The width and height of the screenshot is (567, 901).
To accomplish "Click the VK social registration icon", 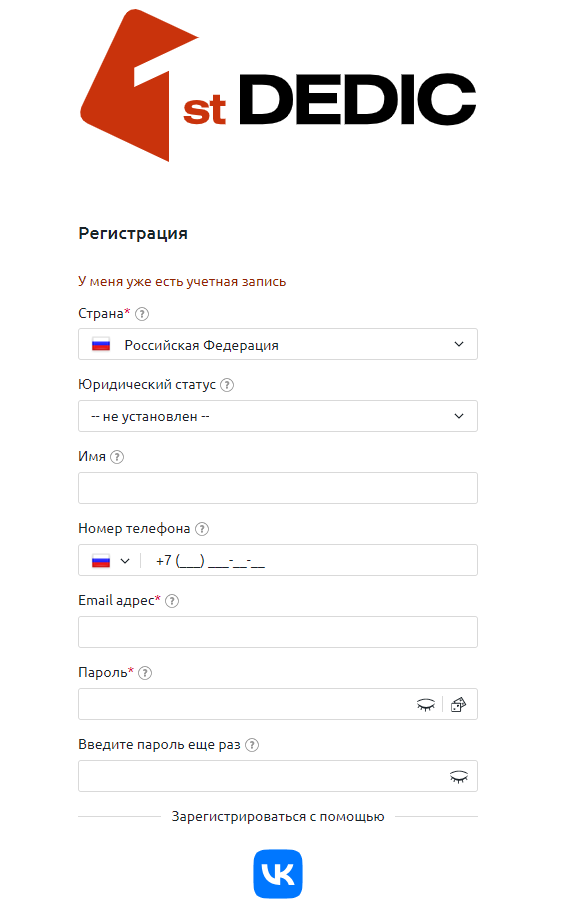I will click(x=277, y=873).
